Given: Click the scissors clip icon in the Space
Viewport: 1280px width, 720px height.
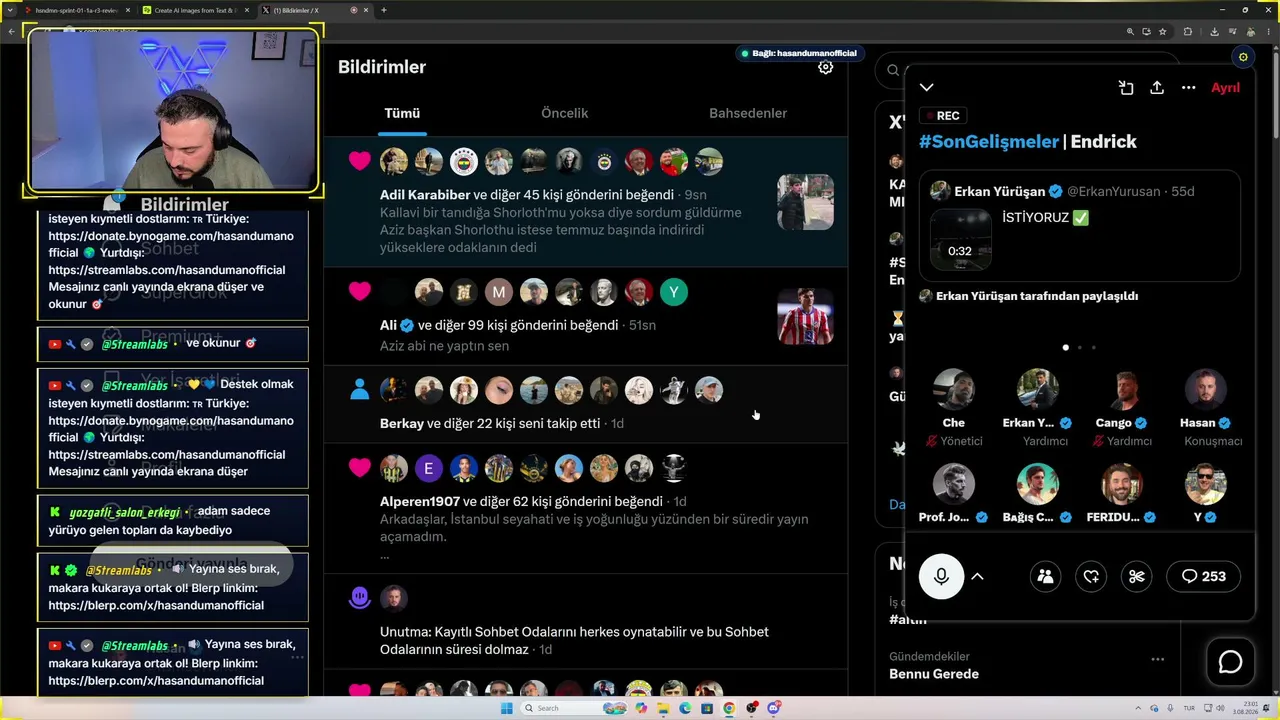Looking at the screenshot, I should click(x=1137, y=576).
